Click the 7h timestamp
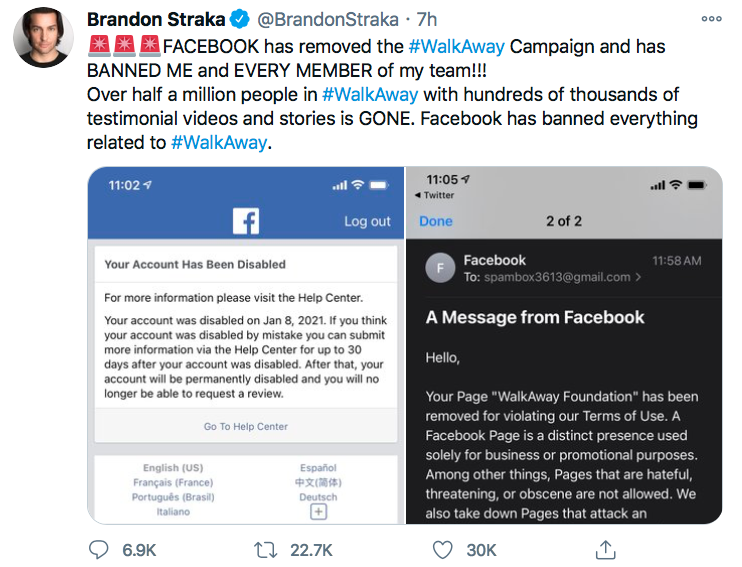The width and height of the screenshot is (742, 567). [x=426, y=20]
